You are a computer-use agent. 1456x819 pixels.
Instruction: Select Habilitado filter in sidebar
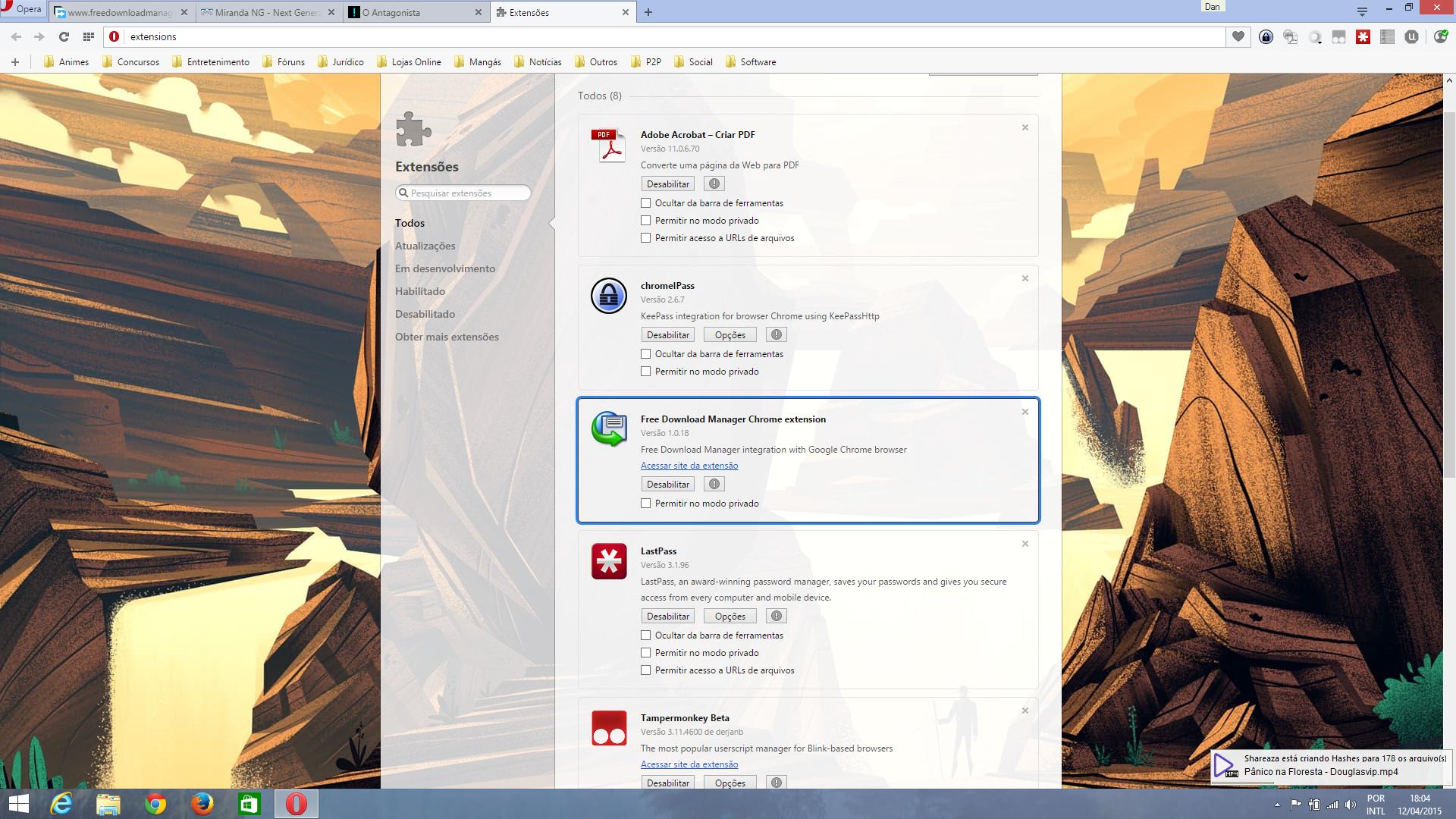[x=419, y=291]
